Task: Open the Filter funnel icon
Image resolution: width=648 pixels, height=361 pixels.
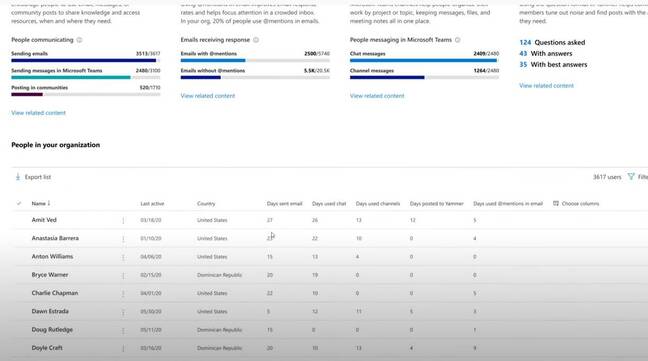Action: 631,176
